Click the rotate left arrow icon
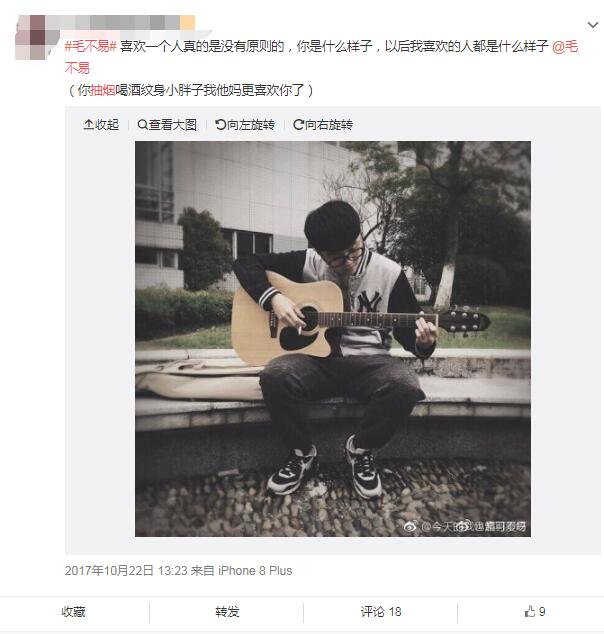Image resolution: width=604 pixels, height=634 pixels. [x=220, y=125]
